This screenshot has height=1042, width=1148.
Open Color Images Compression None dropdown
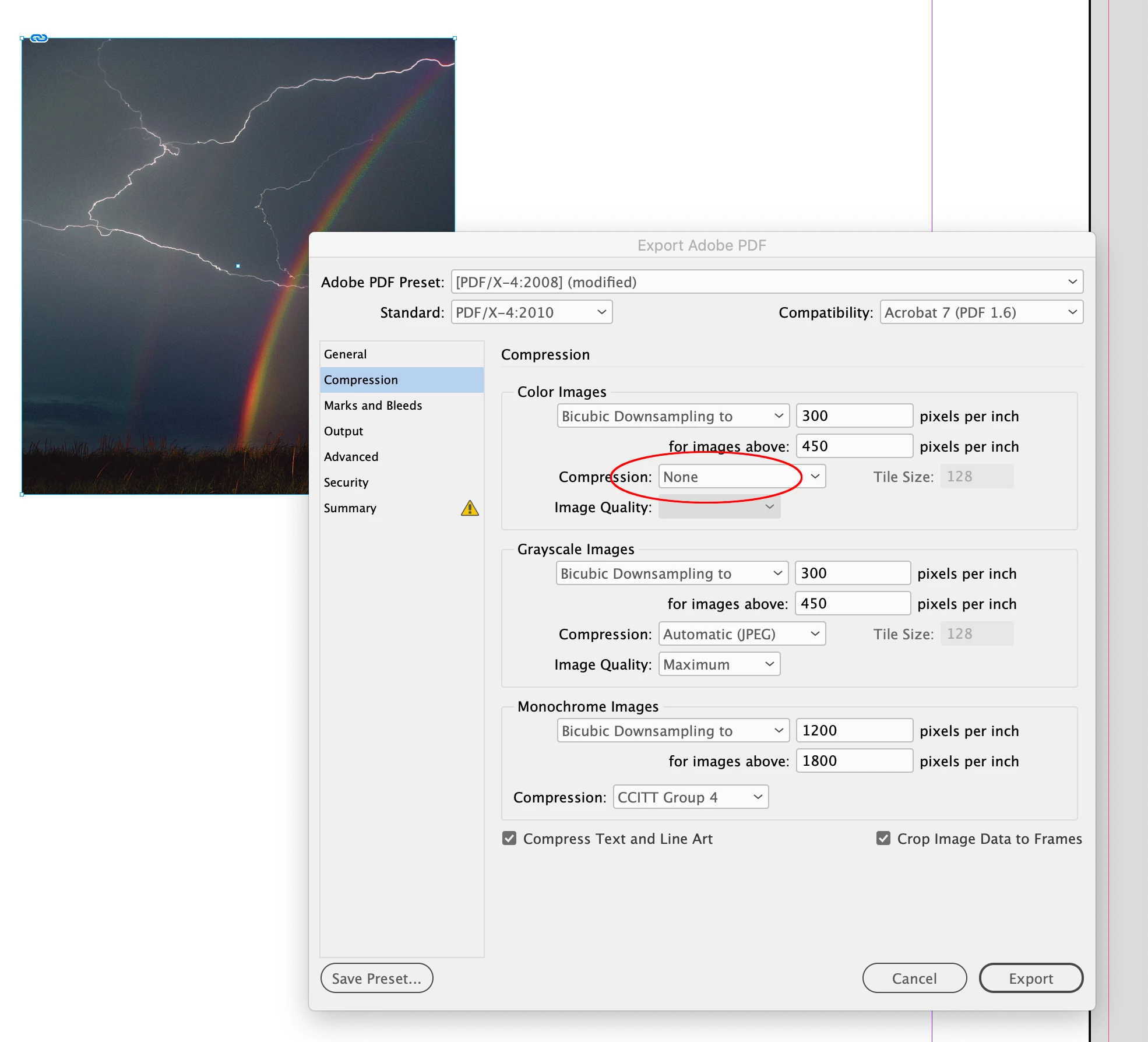click(742, 477)
